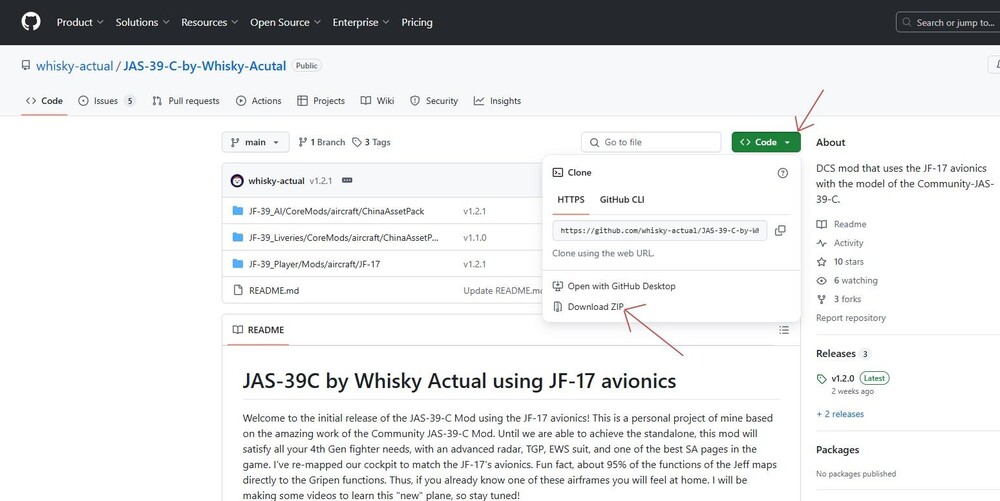
Task: Copy the HTTPS clone URL with copy icon
Action: (780, 231)
